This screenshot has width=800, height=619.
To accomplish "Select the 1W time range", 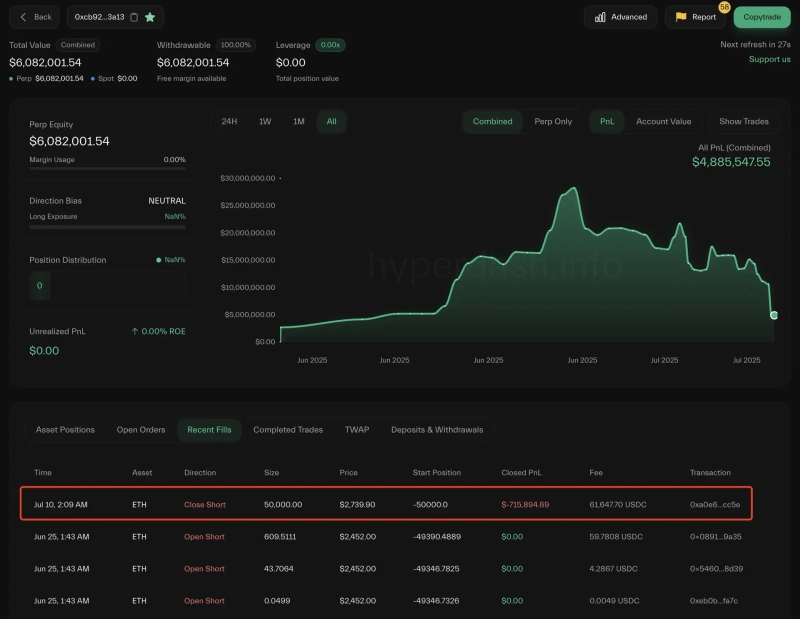I will coord(265,121).
